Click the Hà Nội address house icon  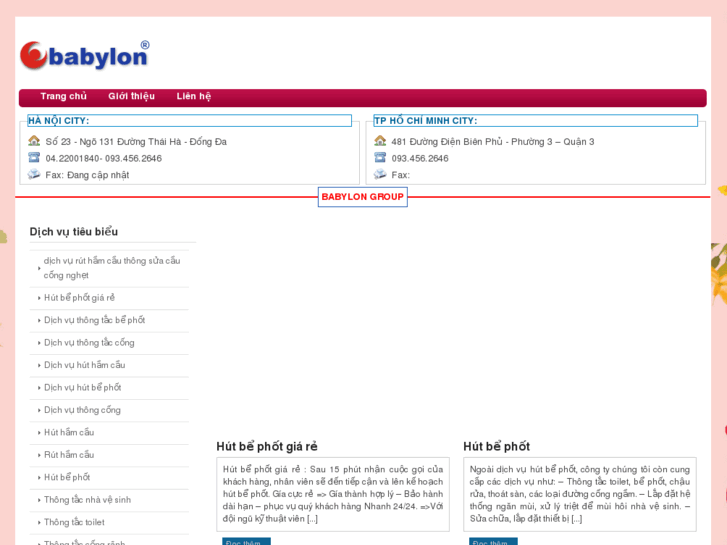point(34,141)
